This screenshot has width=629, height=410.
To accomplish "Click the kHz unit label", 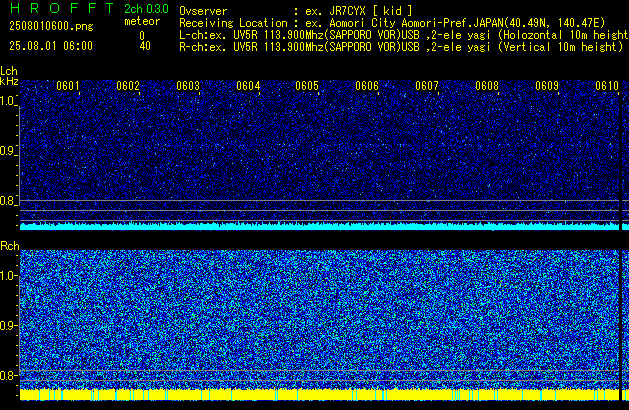I will (x=9, y=81).
